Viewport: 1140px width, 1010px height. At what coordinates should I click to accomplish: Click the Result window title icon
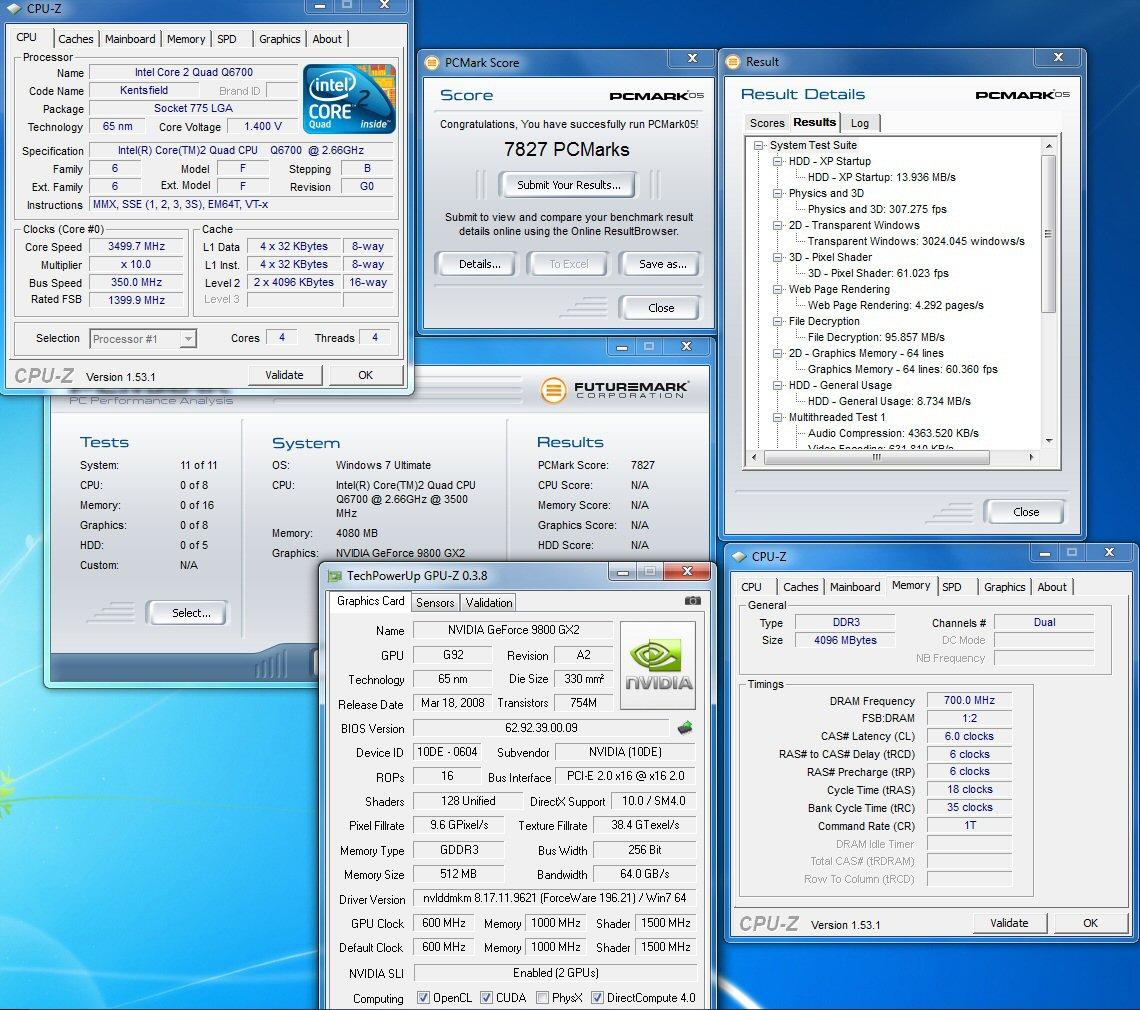click(x=732, y=62)
